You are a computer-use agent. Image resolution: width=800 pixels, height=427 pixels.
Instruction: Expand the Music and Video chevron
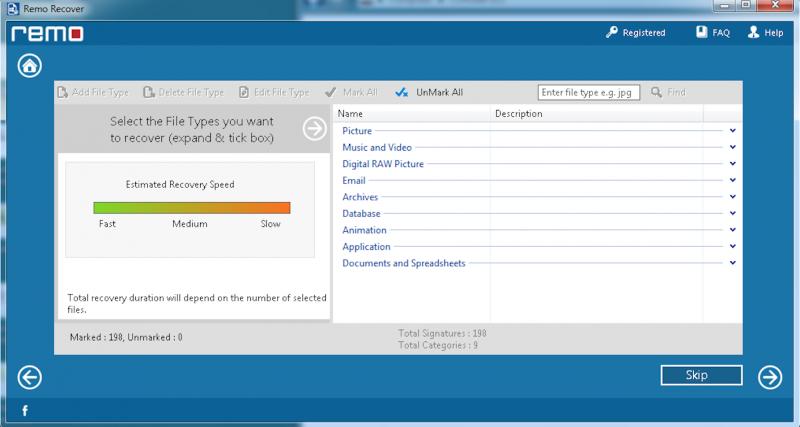tap(733, 147)
